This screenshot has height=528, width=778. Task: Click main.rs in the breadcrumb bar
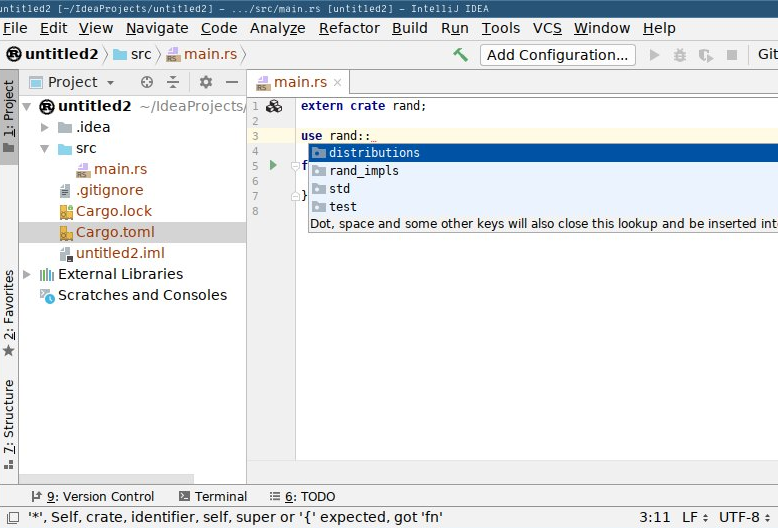(x=202, y=54)
